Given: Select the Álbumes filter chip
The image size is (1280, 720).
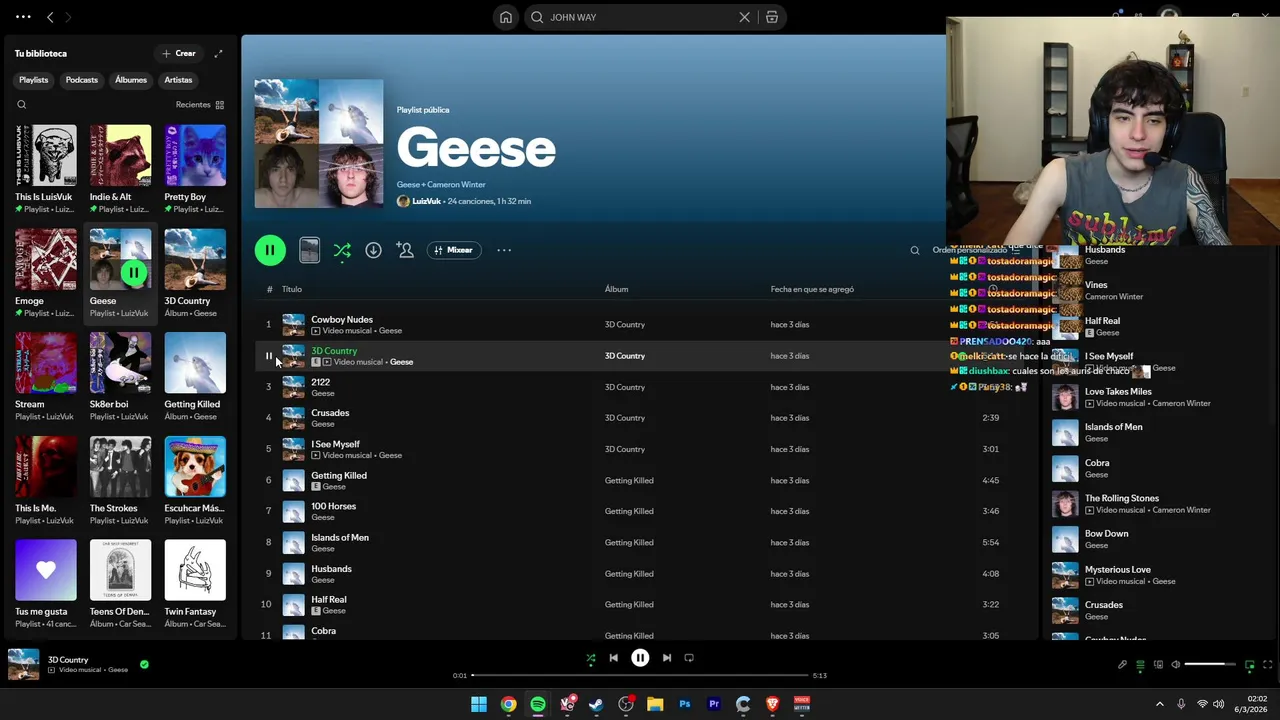Looking at the screenshot, I should click(131, 80).
